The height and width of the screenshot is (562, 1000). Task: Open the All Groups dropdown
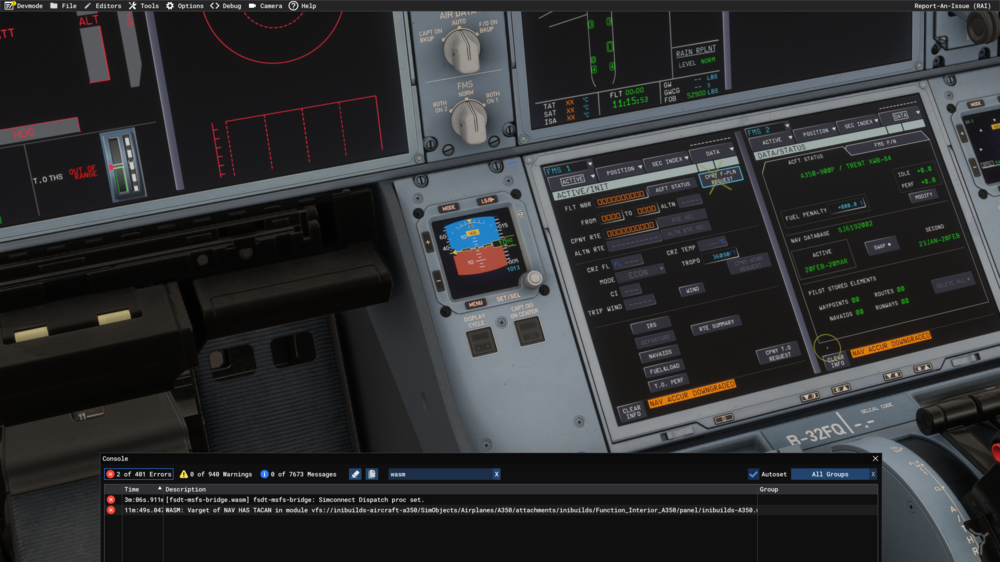click(x=830, y=474)
